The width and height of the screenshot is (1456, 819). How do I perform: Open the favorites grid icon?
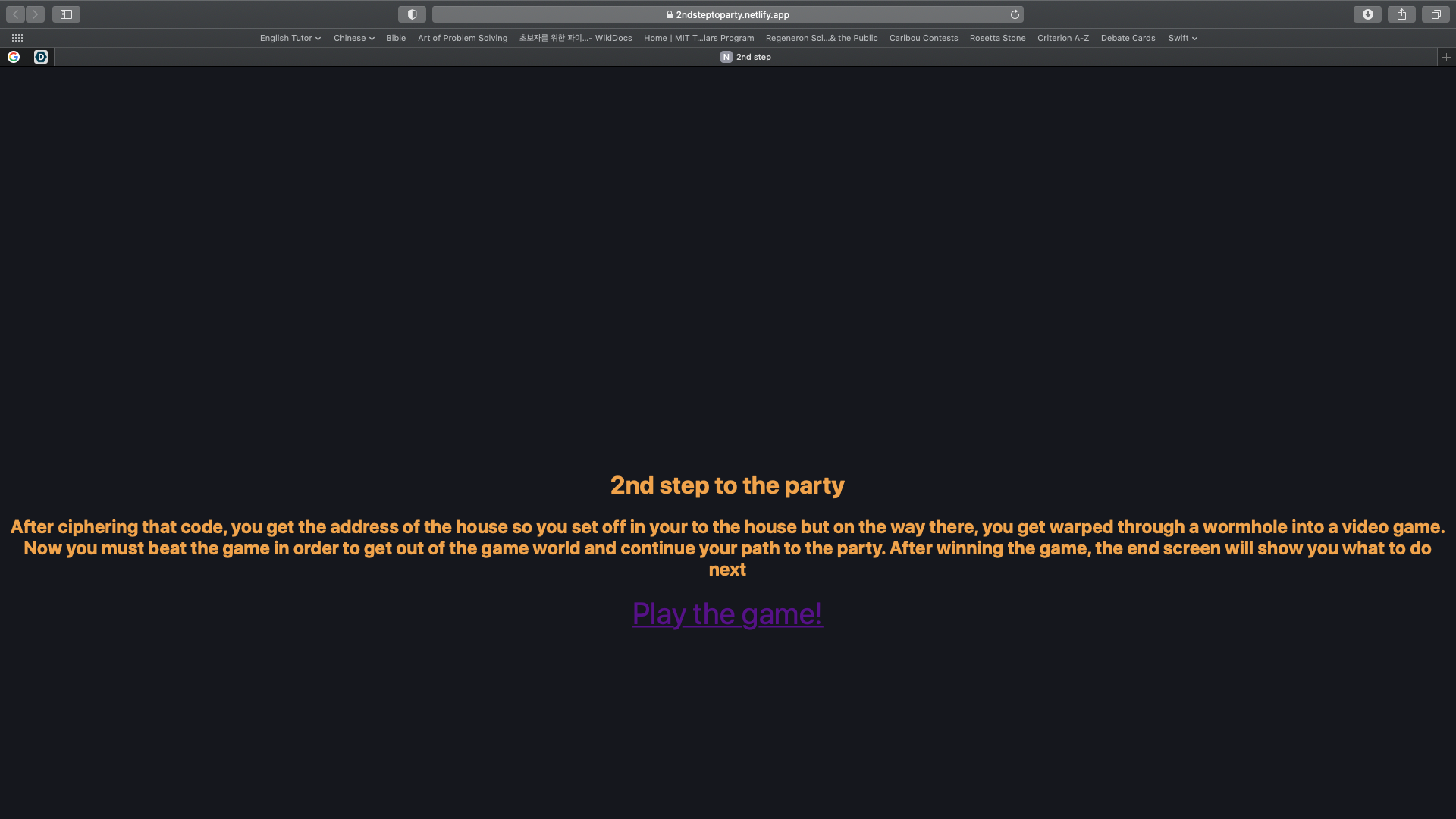pyautogui.click(x=17, y=38)
